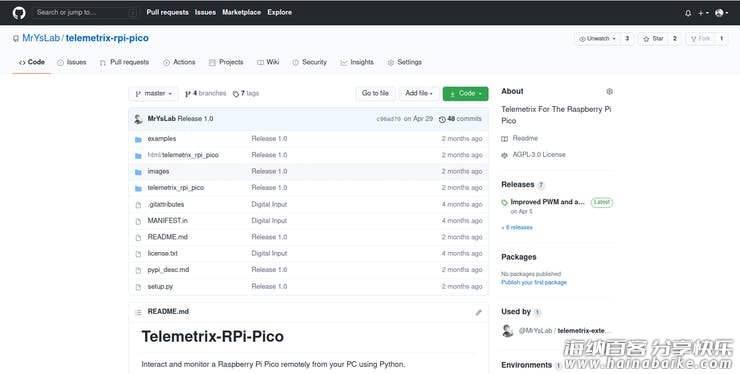Go to Pull requests in top bar
This screenshot has height=374, width=740.
click(x=168, y=12)
